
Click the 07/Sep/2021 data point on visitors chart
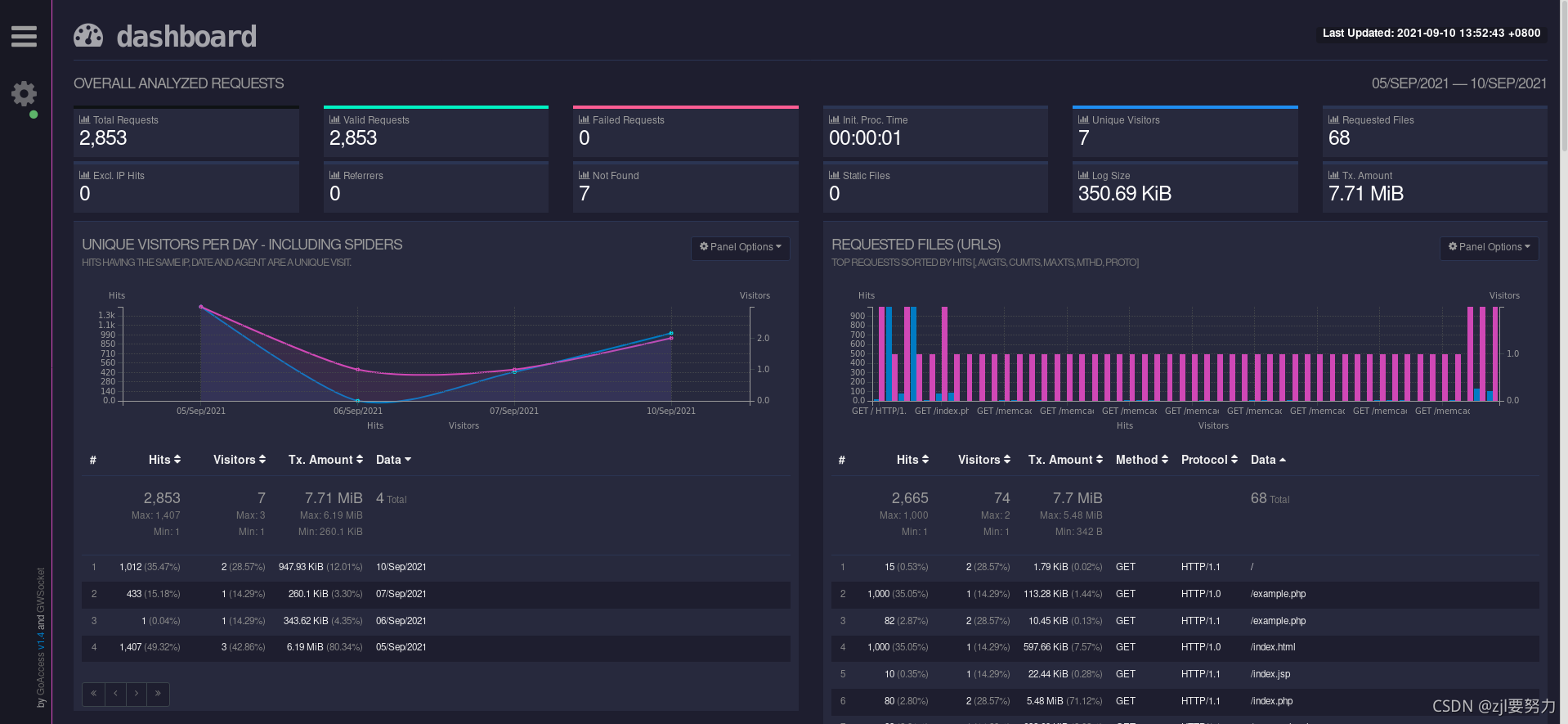[x=514, y=372]
